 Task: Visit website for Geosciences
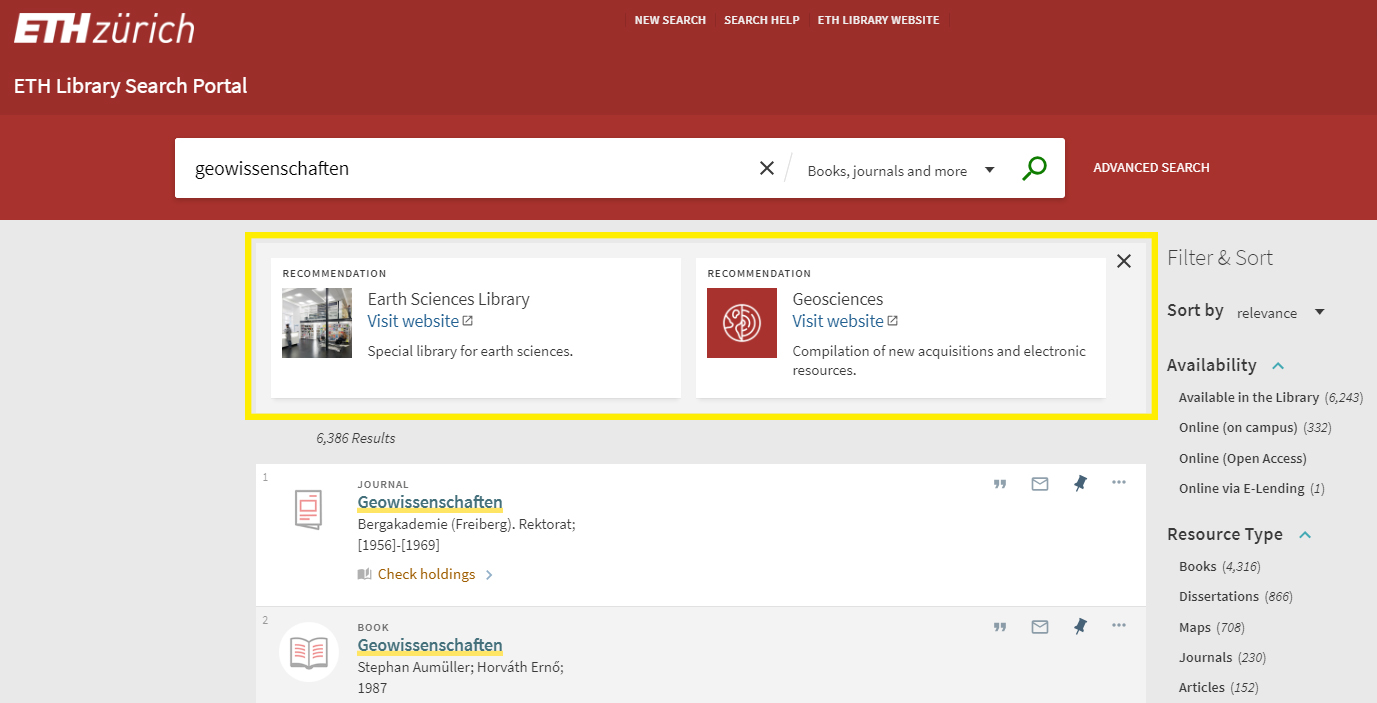[x=845, y=321]
